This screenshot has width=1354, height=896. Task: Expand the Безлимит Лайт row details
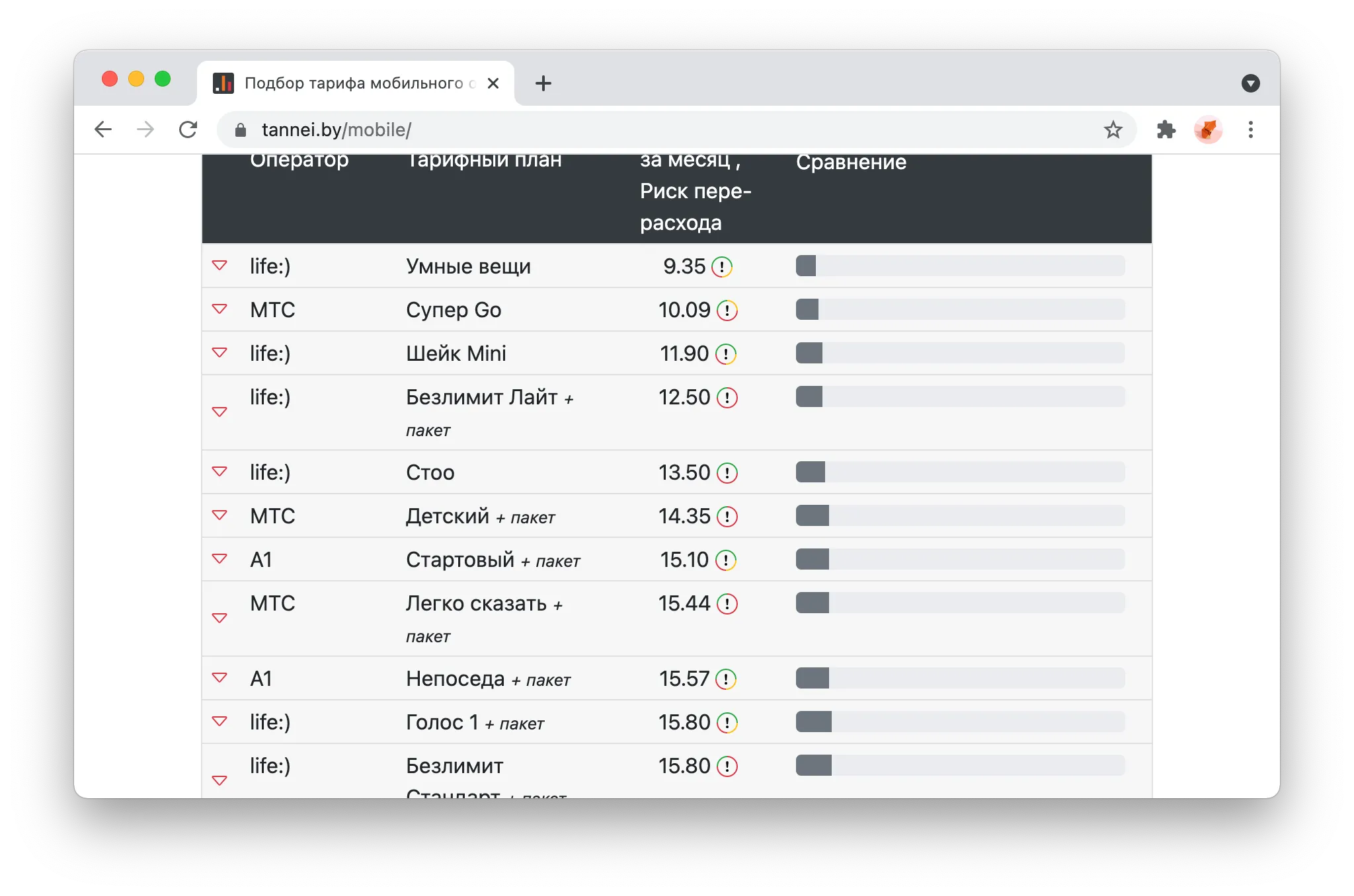click(x=219, y=412)
